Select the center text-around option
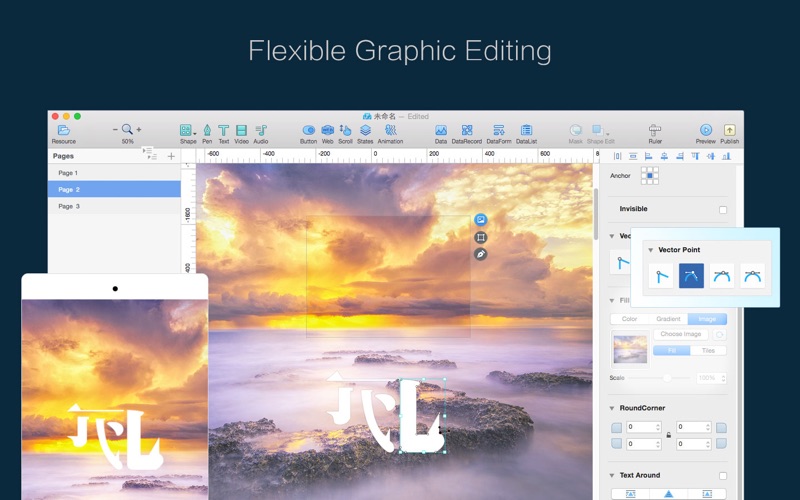Viewport: 800px width, 500px height. point(668,494)
